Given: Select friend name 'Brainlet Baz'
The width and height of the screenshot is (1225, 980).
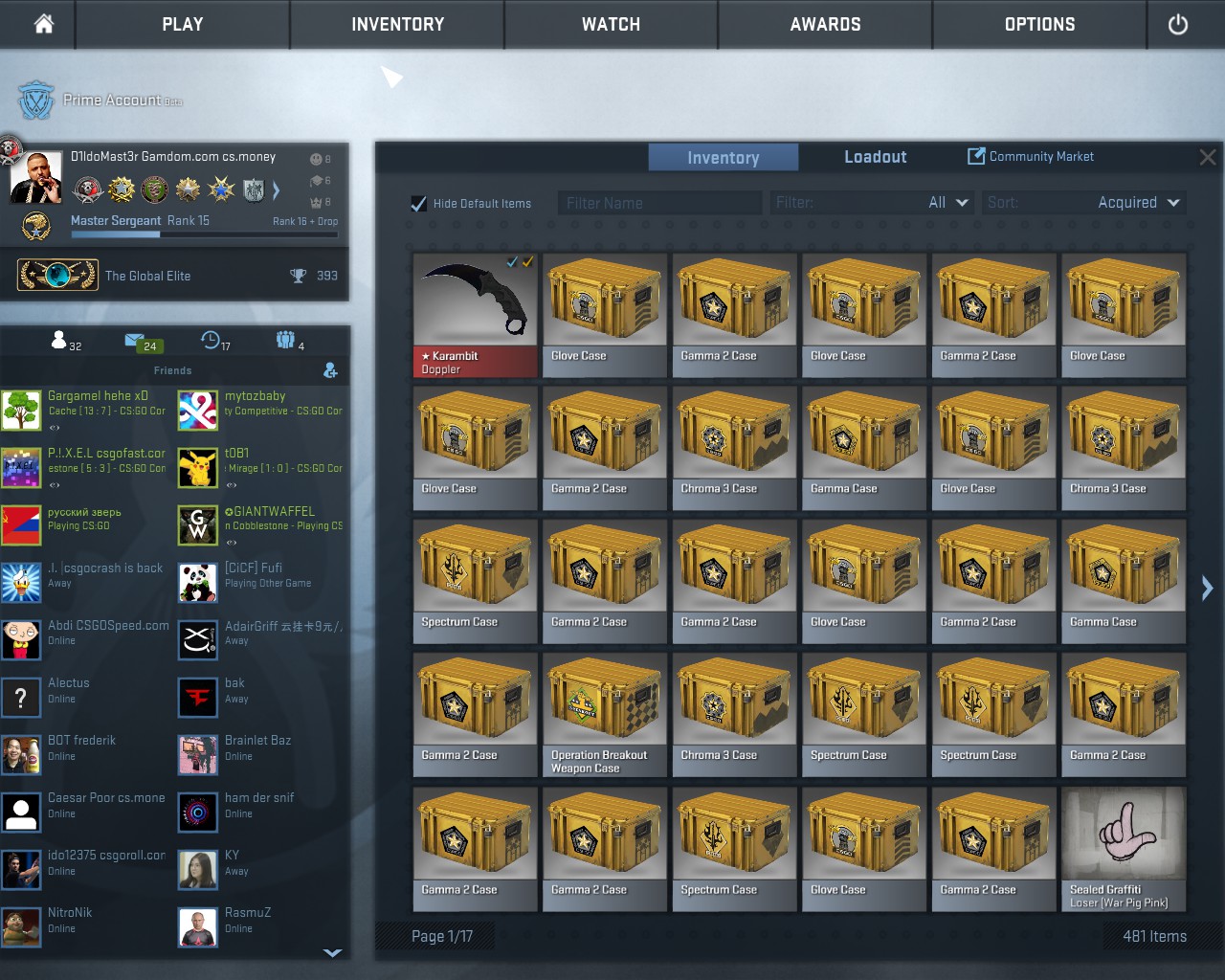Looking at the screenshot, I should click(257, 741).
